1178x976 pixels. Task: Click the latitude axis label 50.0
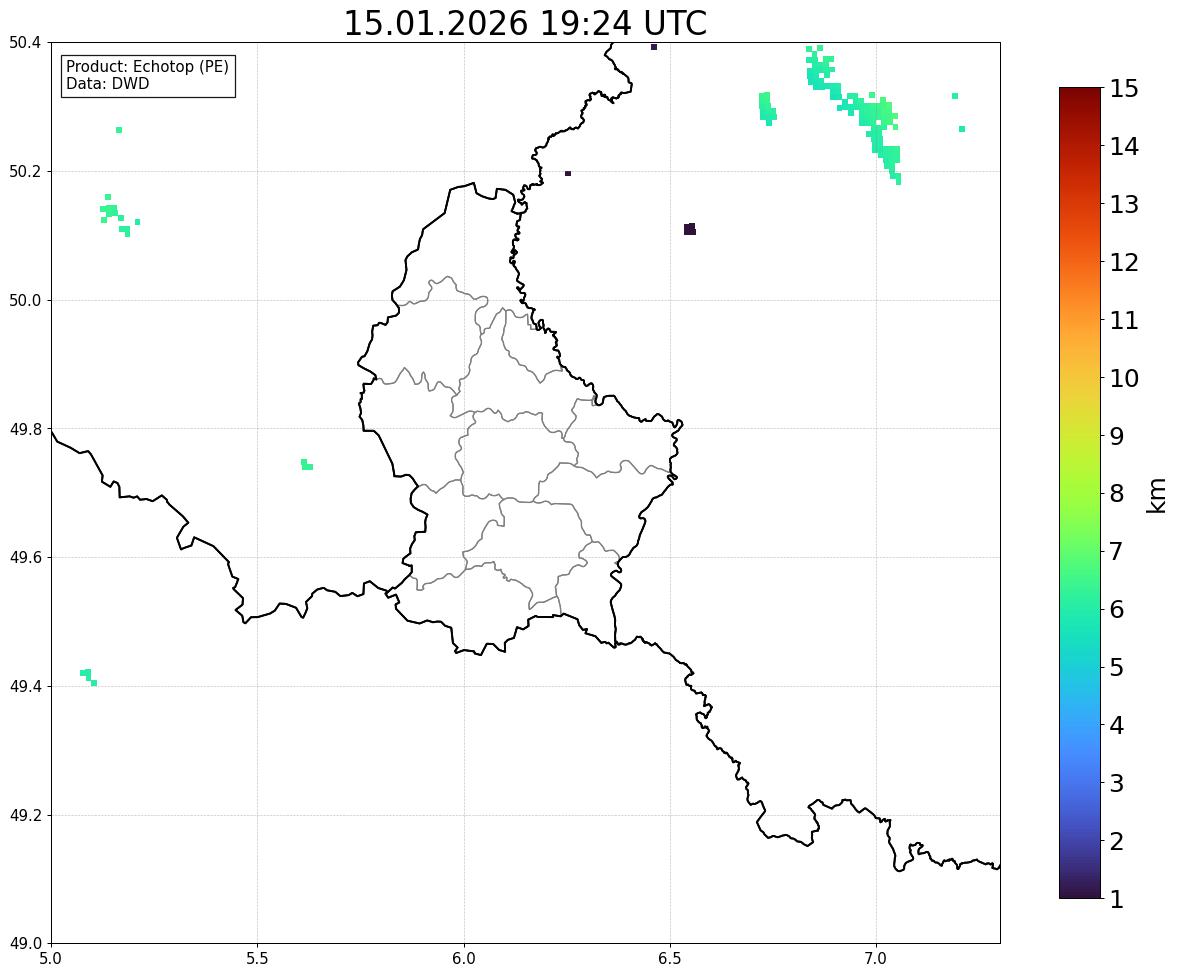pyautogui.click(x=26, y=301)
